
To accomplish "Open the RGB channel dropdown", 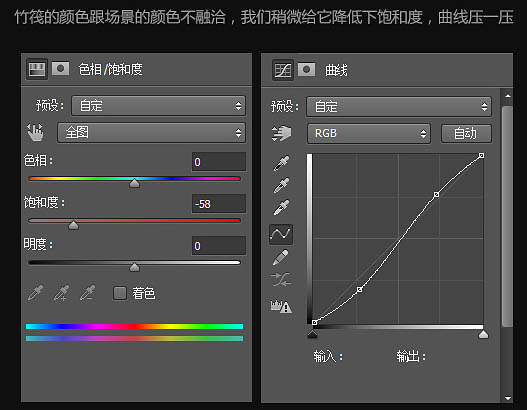I will 369,134.
